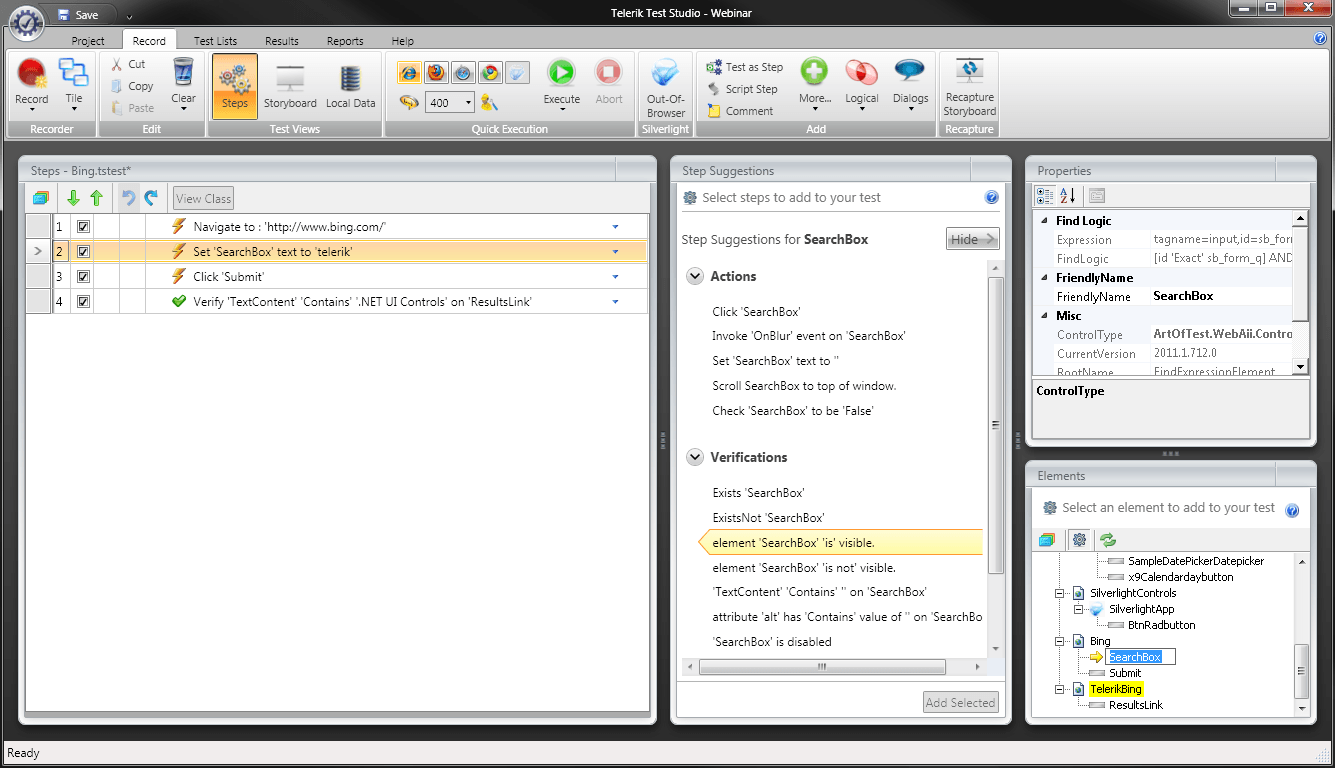This screenshot has height=768, width=1335.
Task: Toggle checkbox for step 1 Navigate
Action: pyautogui.click(x=84, y=227)
